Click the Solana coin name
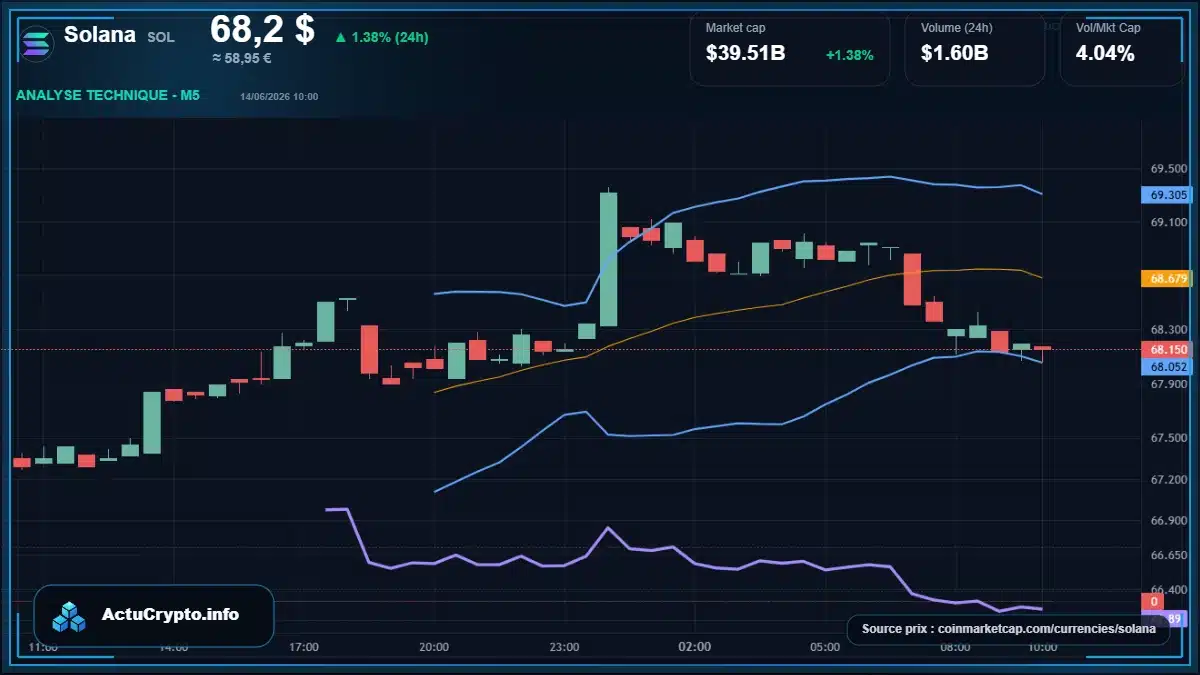This screenshot has height=675, width=1200. (100, 34)
